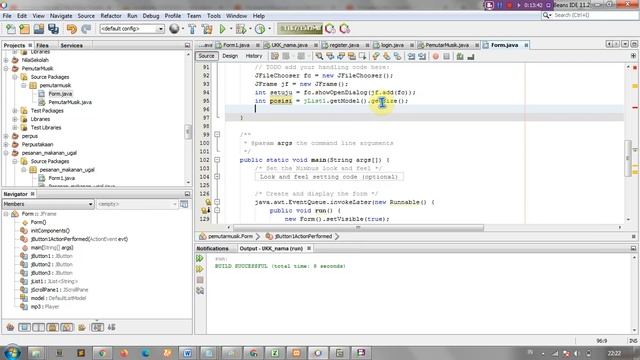
Task: Click the Comment lines icon in the editor toolbar
Action: (460, 56)
